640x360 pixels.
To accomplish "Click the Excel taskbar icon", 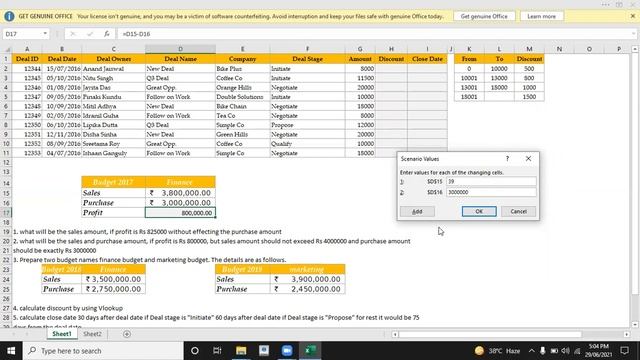I will [310, 351].
